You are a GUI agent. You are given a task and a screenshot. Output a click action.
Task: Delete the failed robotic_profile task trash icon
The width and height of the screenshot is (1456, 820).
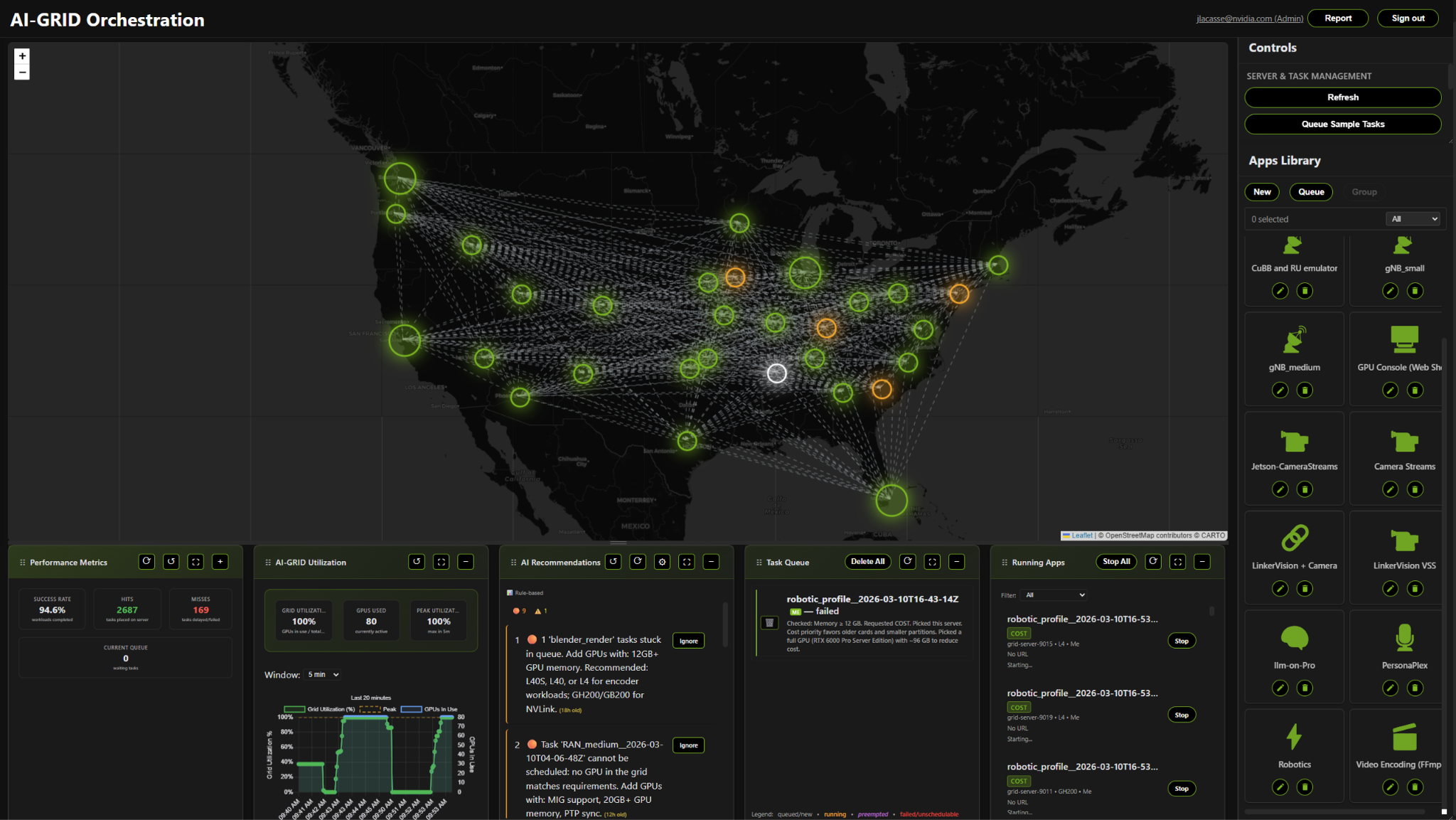pos(769,623)
